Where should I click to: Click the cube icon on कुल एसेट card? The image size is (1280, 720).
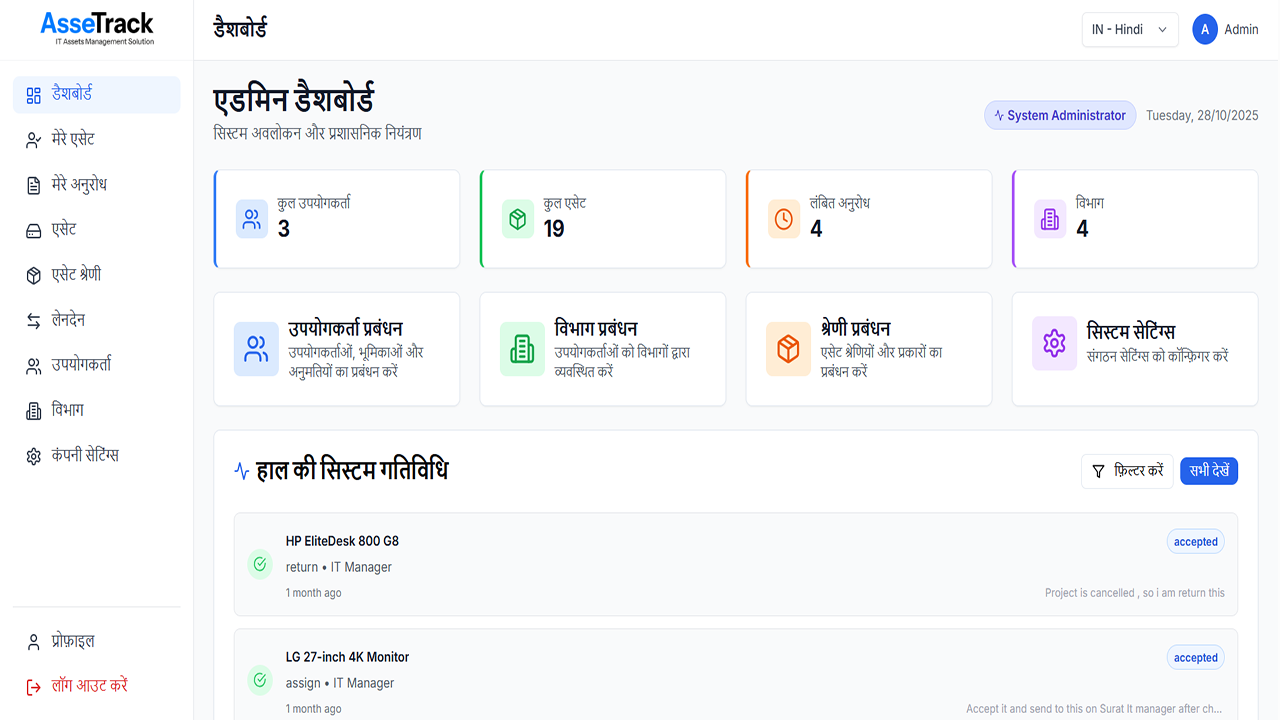pos(518,219)
